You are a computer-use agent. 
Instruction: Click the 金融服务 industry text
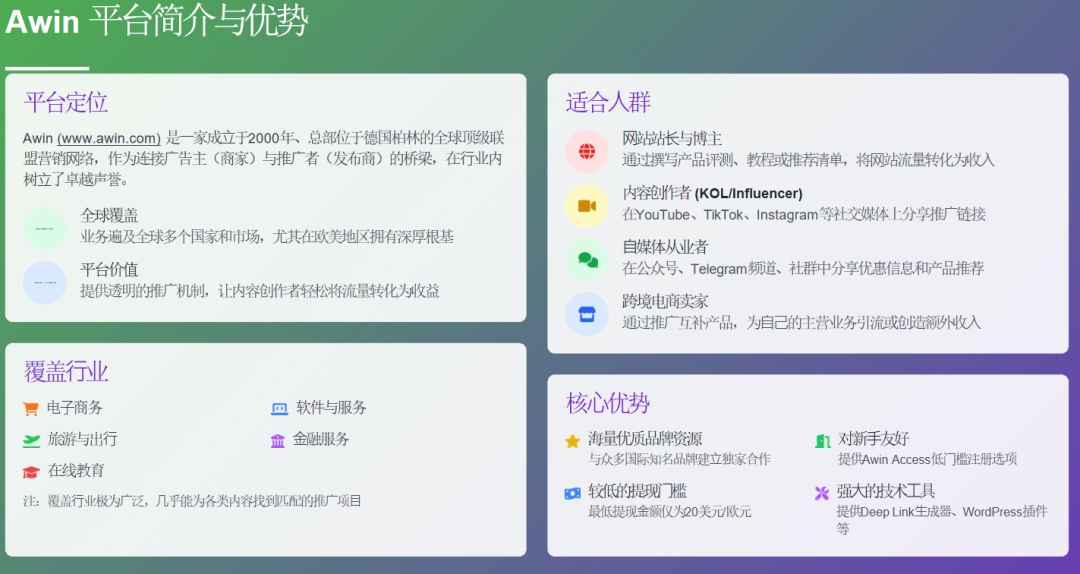click(x=321, y=439)
